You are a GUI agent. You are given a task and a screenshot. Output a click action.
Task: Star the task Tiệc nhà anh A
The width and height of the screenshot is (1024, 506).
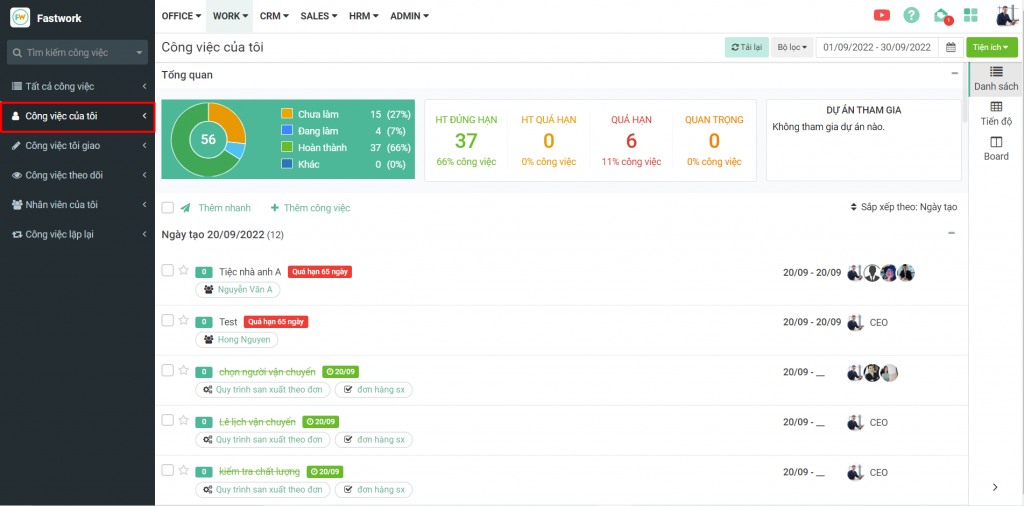183,270
